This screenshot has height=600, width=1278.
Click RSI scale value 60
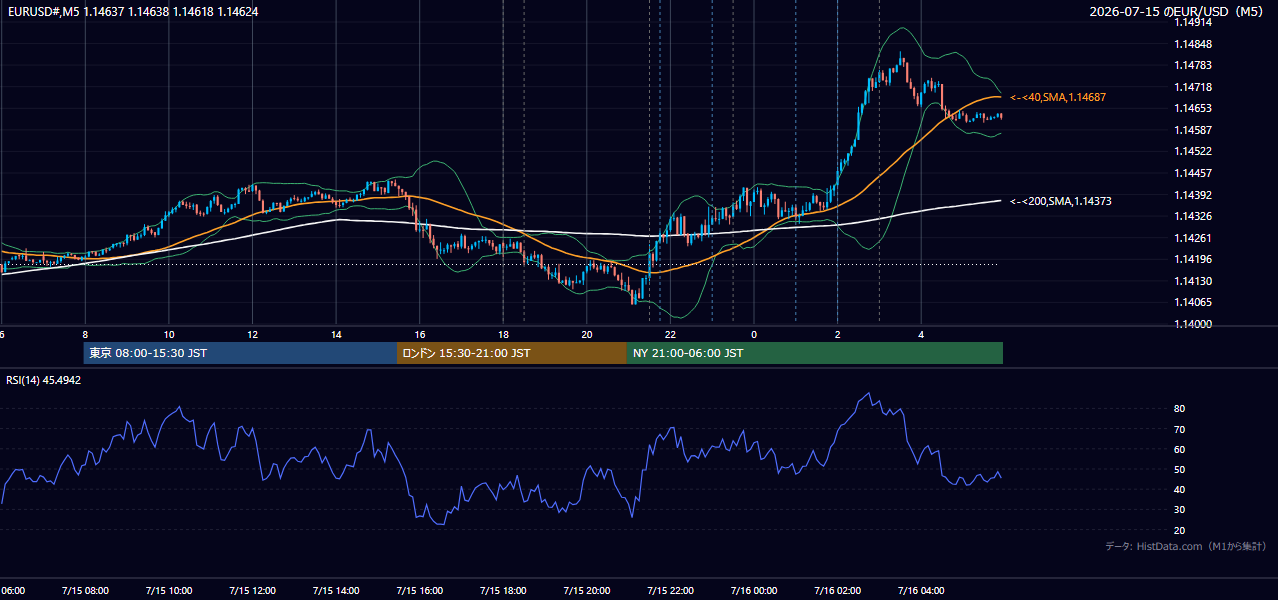[1179, 449]
